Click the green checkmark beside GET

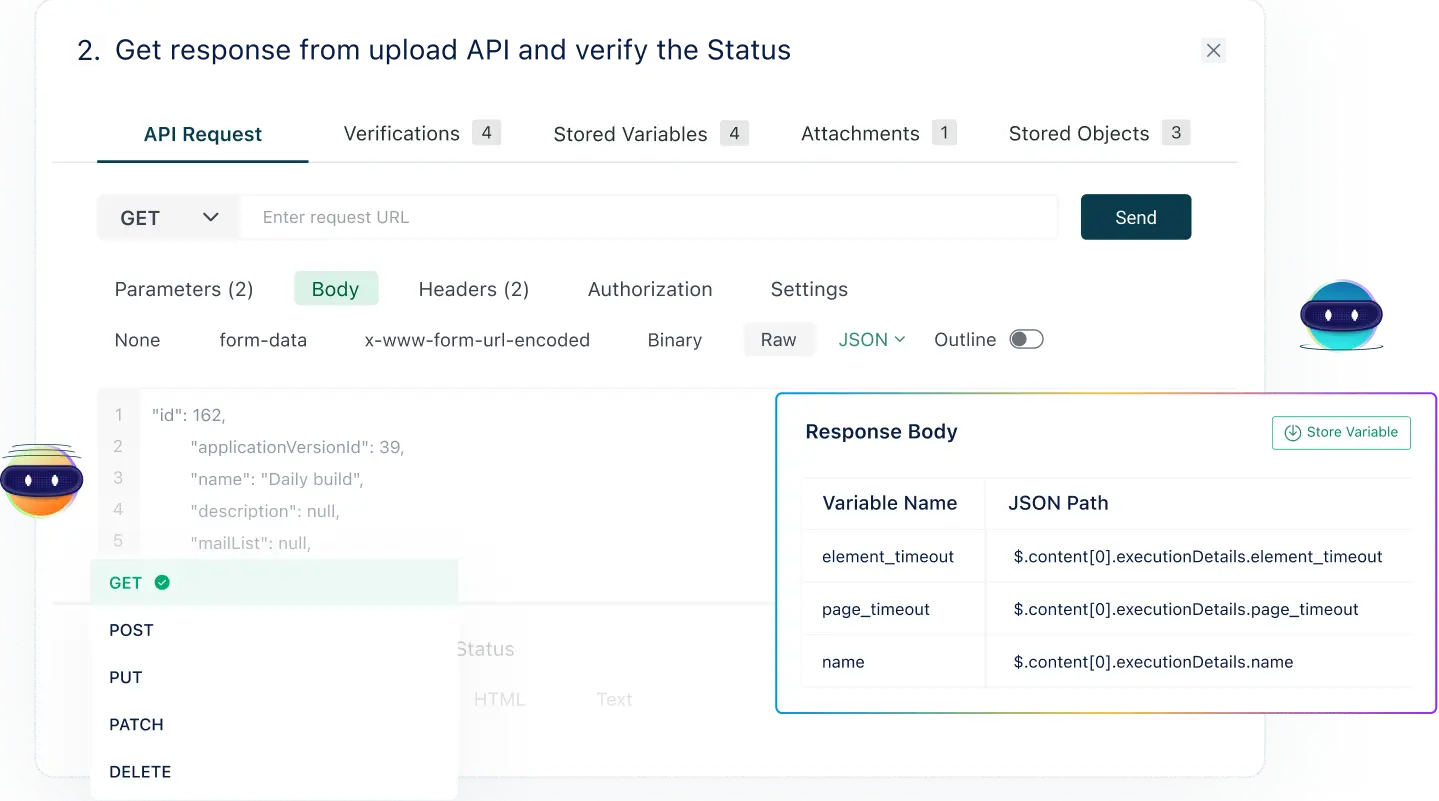[x=160, y=582]
